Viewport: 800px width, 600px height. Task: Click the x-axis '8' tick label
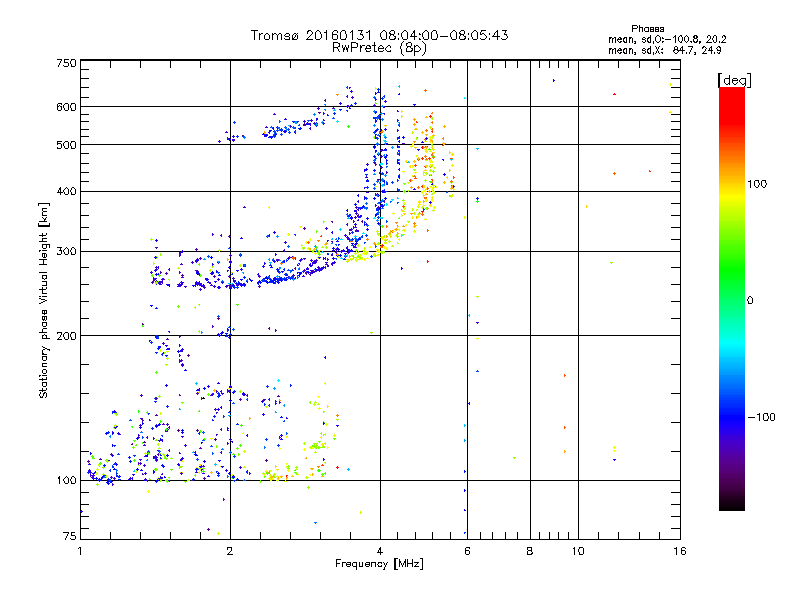coord(530,551)
